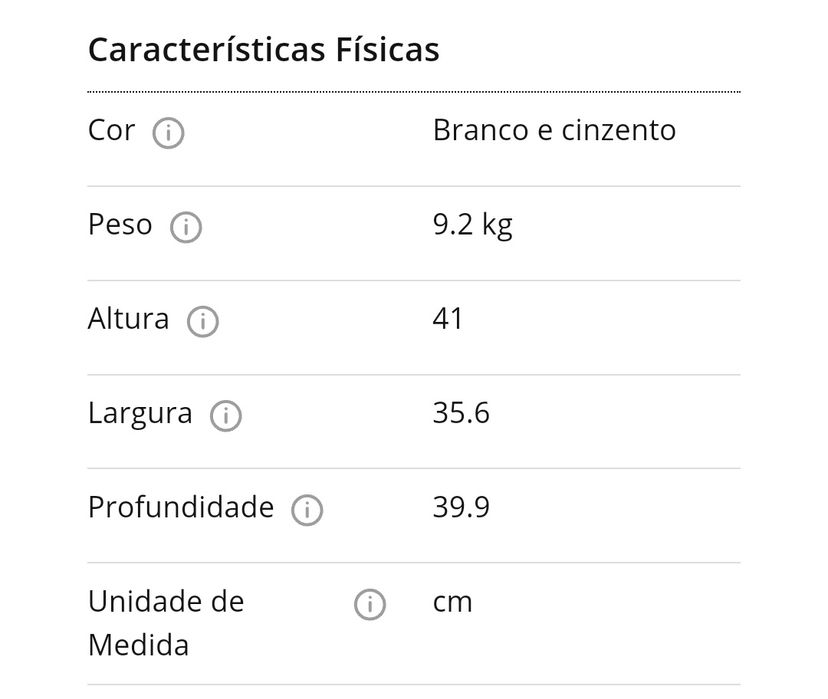Click the info icon next to Cor

(168, 133)
